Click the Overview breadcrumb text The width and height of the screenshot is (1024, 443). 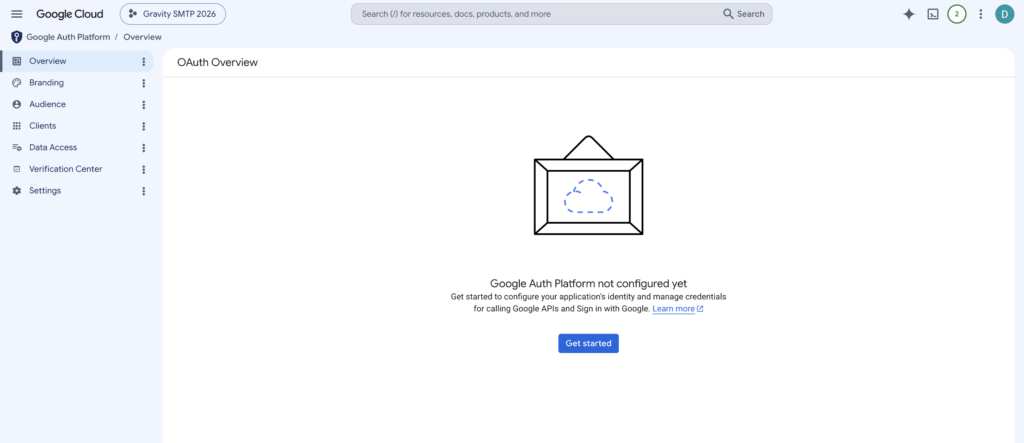point(142,37)
